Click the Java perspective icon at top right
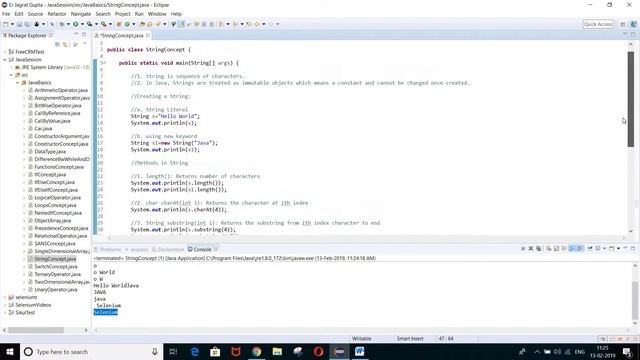 [x=633, y=24]
